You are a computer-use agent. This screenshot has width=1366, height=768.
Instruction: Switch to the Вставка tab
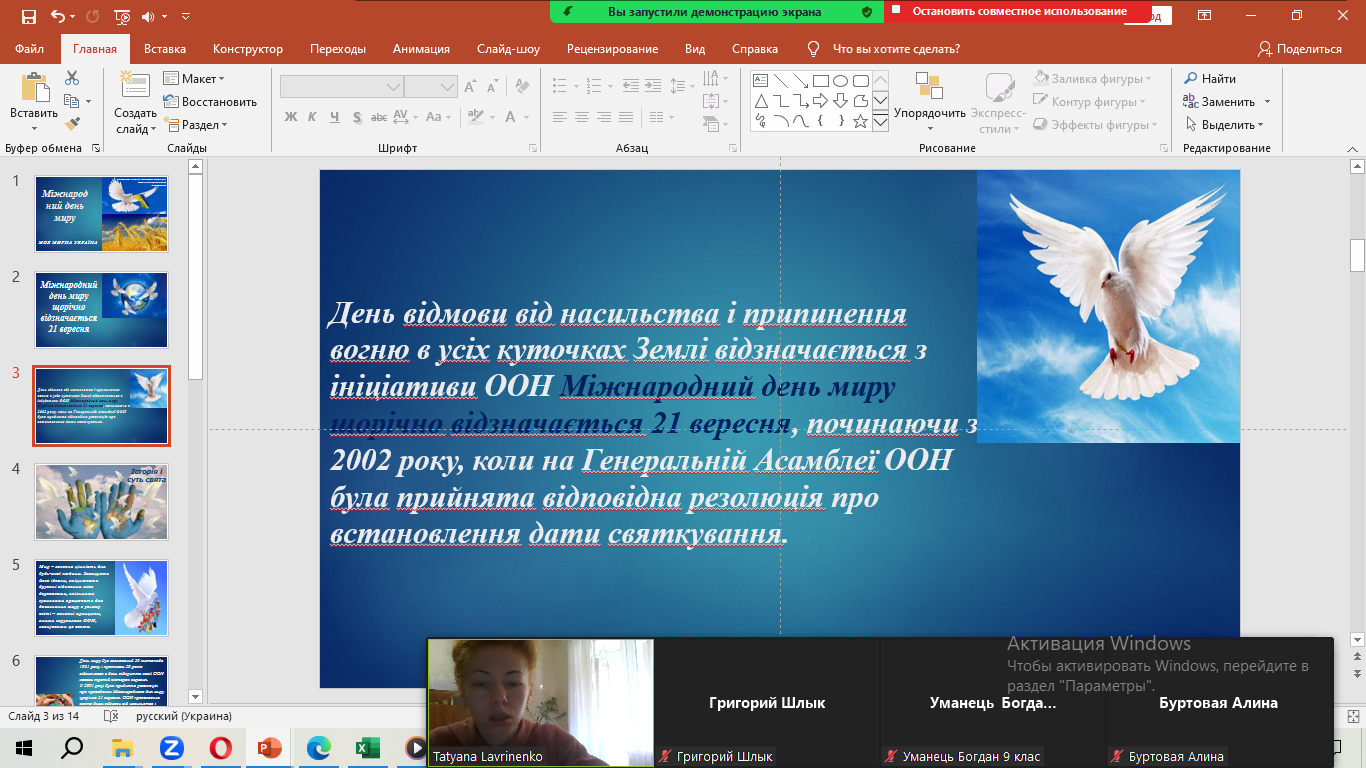(165, 49)
